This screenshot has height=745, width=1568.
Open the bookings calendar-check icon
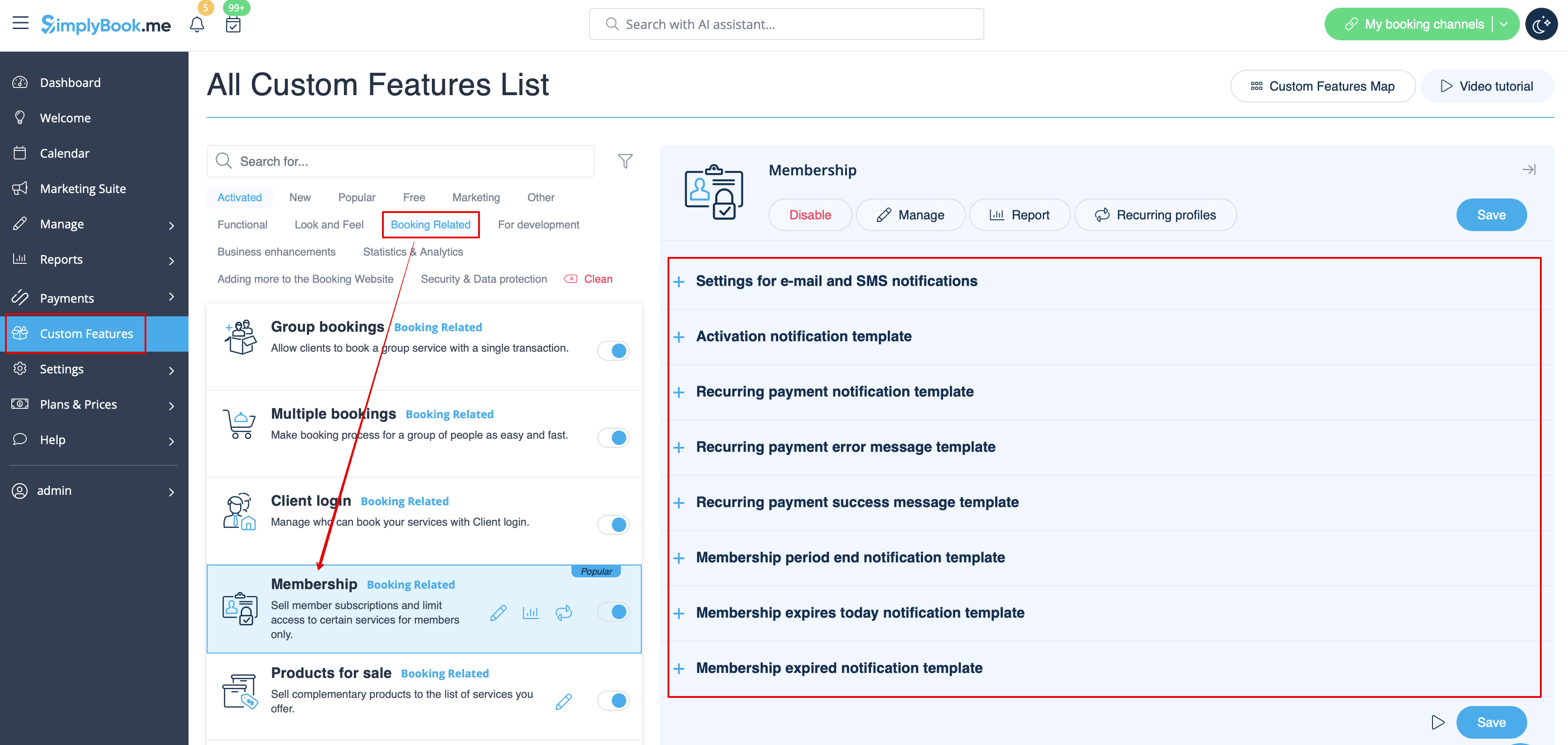pos(233,24)
